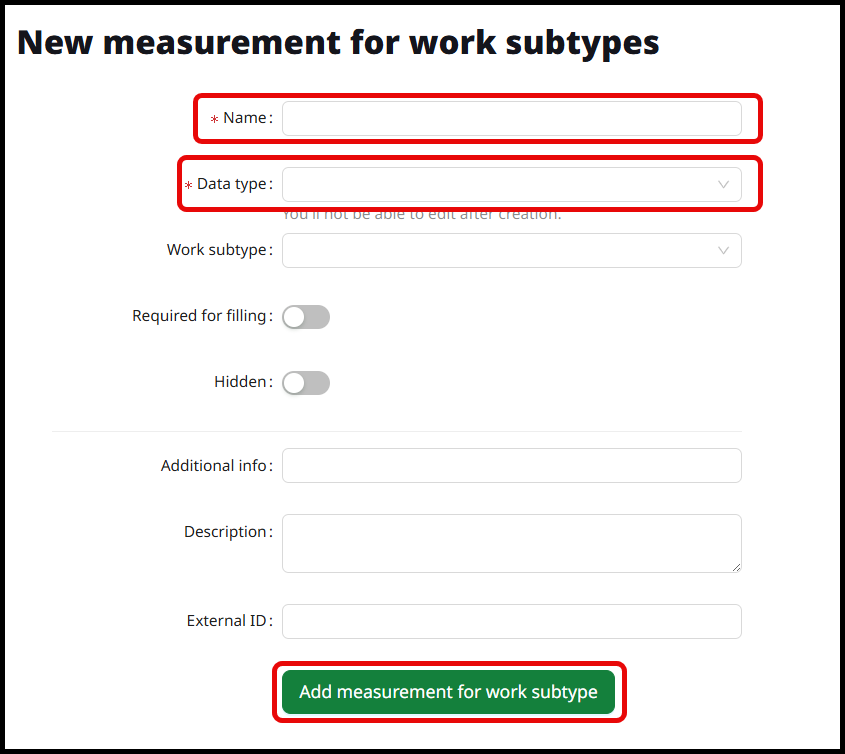The image size is (845, 754).
Task: Click the Additional info label
Action: coord(214,466)
